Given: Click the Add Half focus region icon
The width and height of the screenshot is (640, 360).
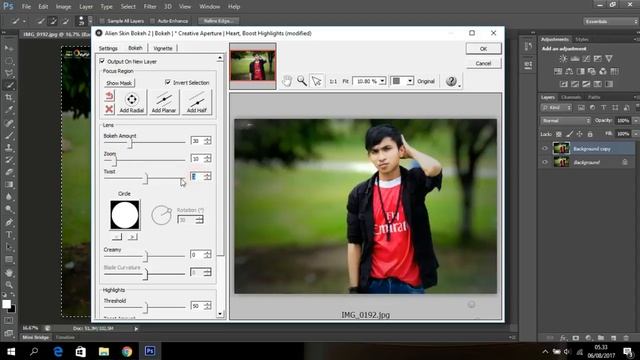Looking at the screenshot, I should click(197, 102).
